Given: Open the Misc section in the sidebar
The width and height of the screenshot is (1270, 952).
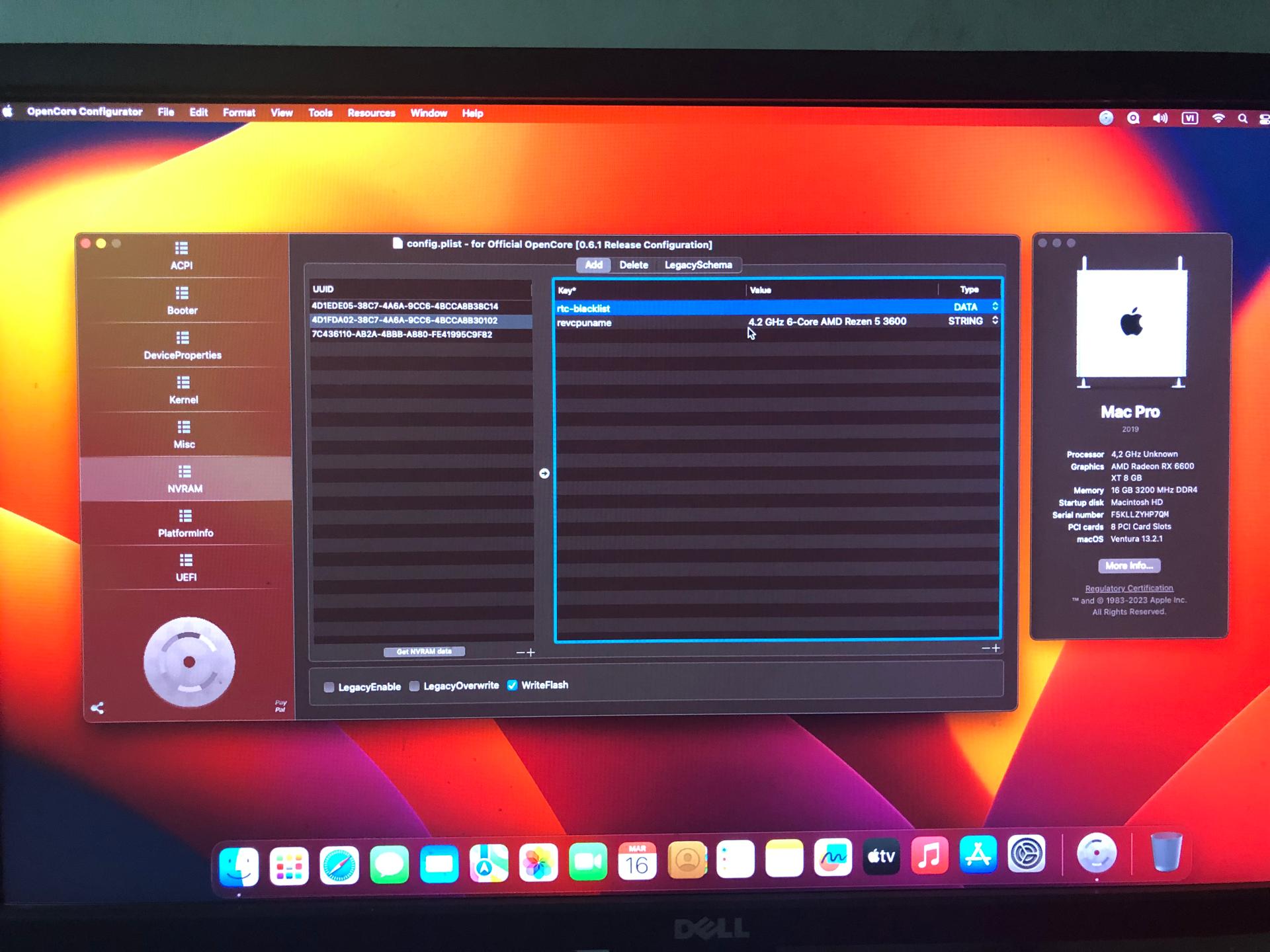Looking at the screenshot, I should 184,434.
